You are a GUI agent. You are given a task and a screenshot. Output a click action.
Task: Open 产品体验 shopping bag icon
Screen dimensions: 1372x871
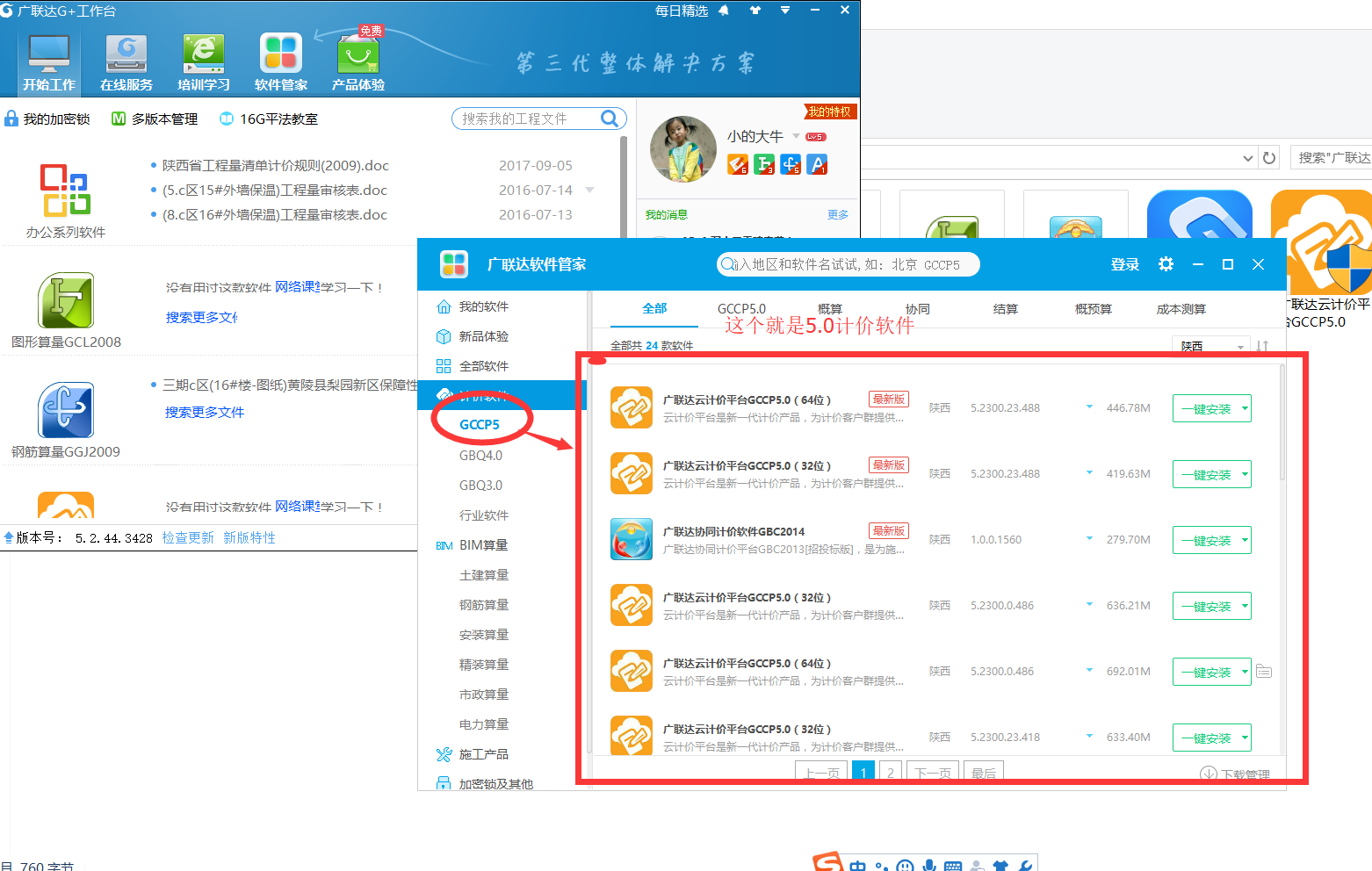[358, 62]
